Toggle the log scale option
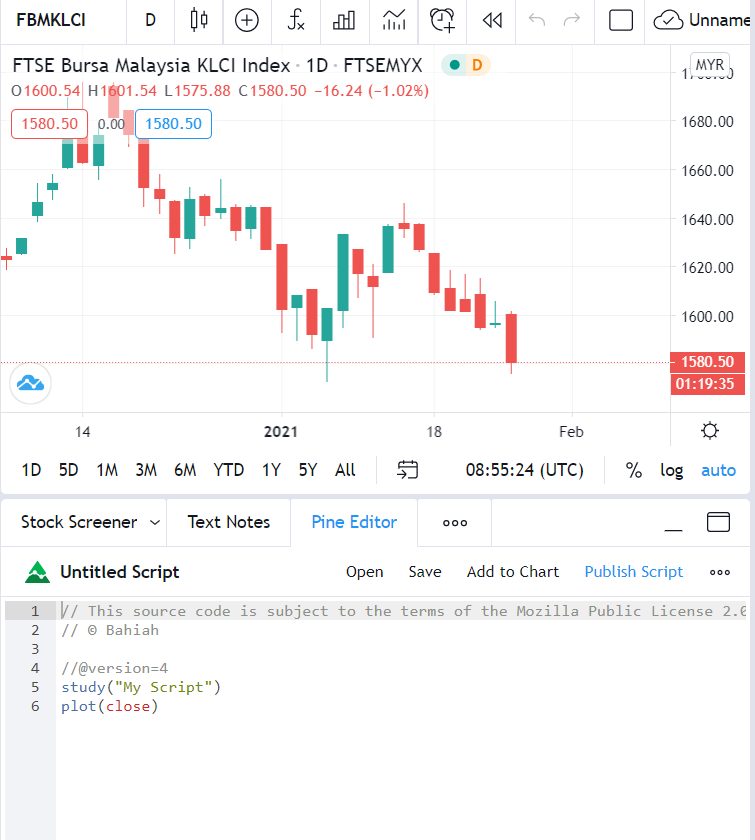Viewport: 755px width, 840px height. tap(671, 470)
